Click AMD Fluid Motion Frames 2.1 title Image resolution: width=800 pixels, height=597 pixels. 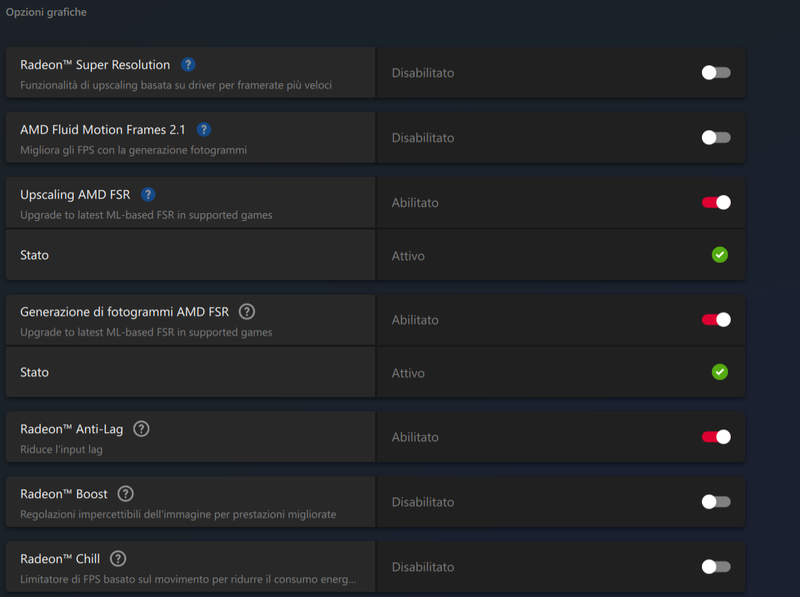[x=103, y=130]
